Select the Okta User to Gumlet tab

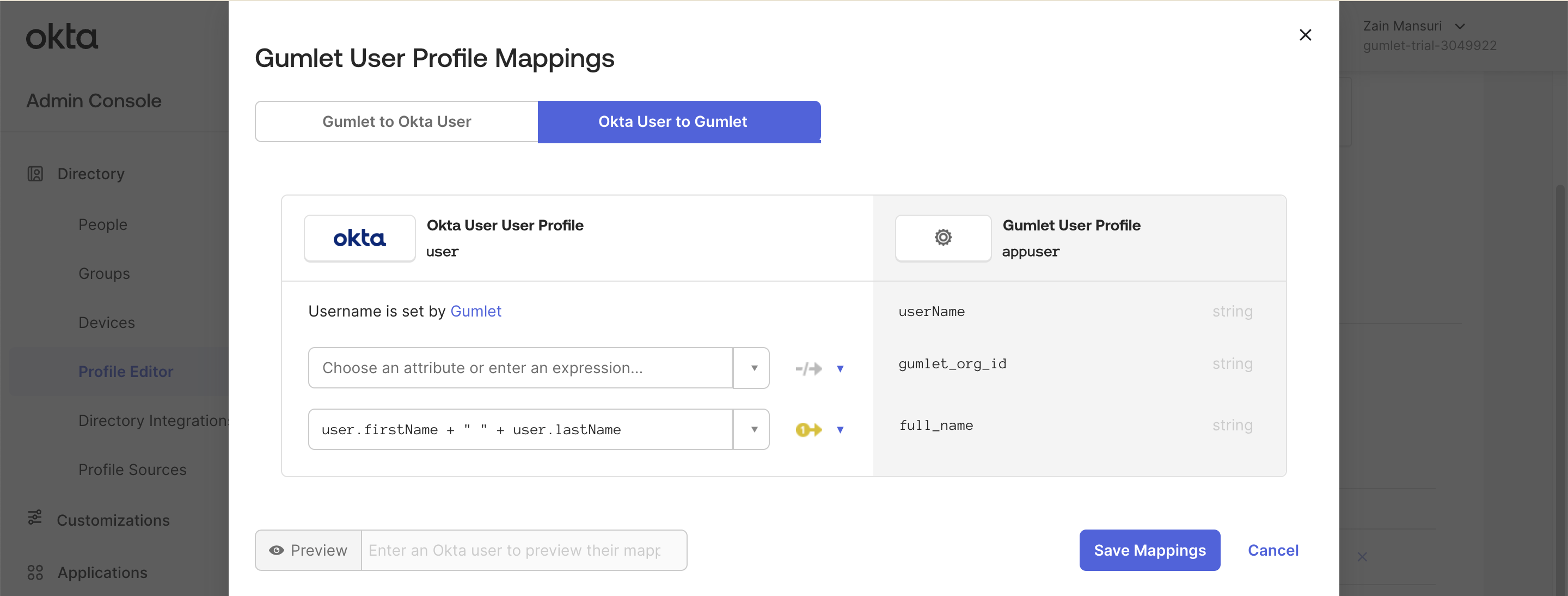coord(679,121)
